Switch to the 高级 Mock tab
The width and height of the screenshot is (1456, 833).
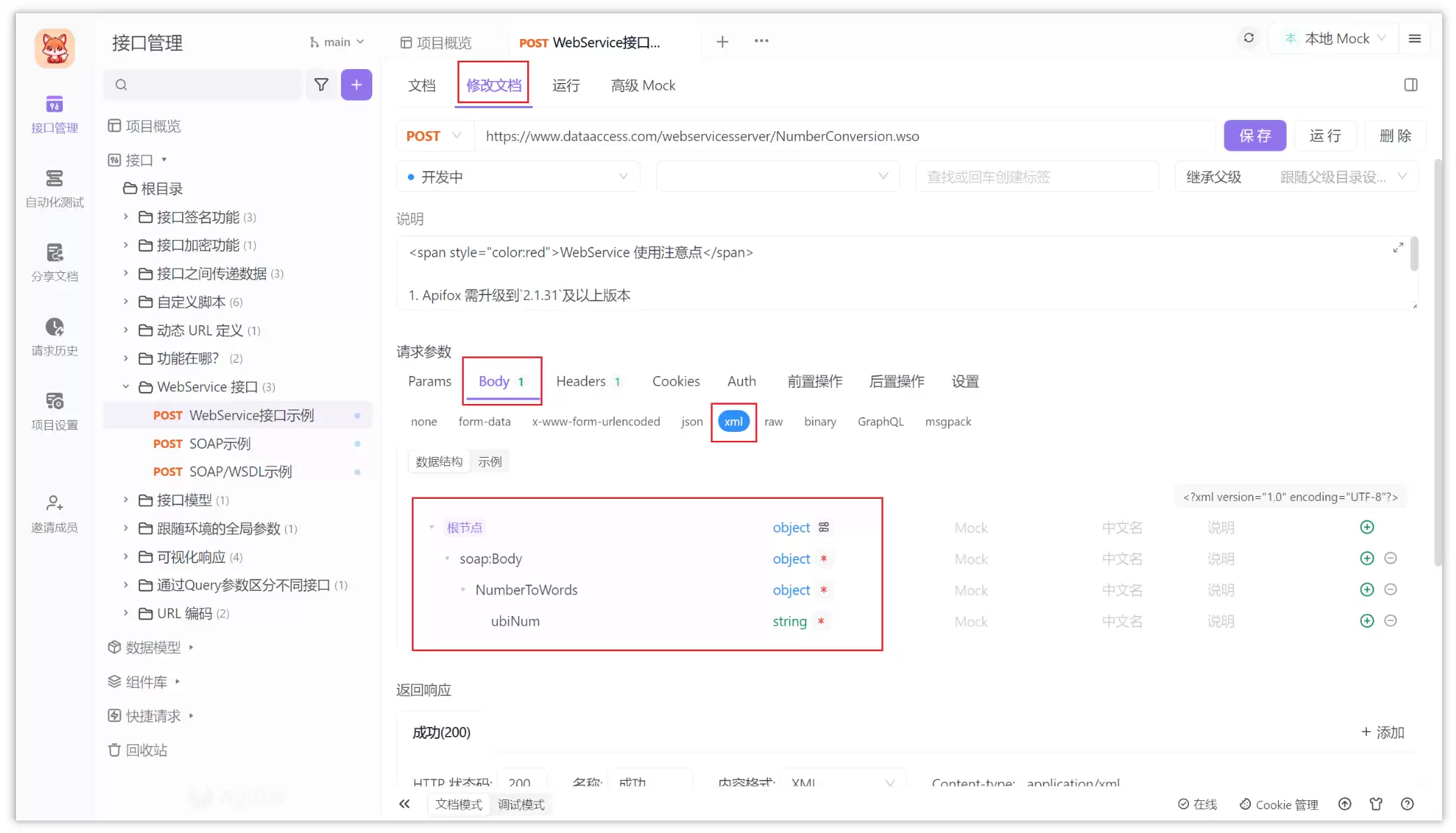tap(643, 86)
